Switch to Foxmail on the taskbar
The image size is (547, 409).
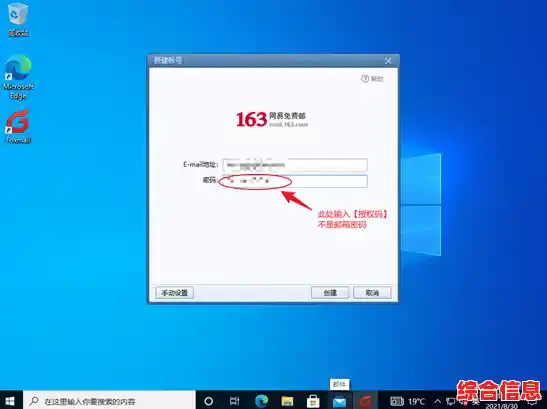(x=365, y=401)
